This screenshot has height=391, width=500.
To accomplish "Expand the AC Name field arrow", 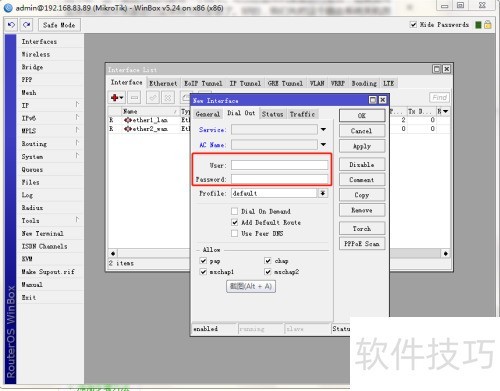I will tap(323, 145).
